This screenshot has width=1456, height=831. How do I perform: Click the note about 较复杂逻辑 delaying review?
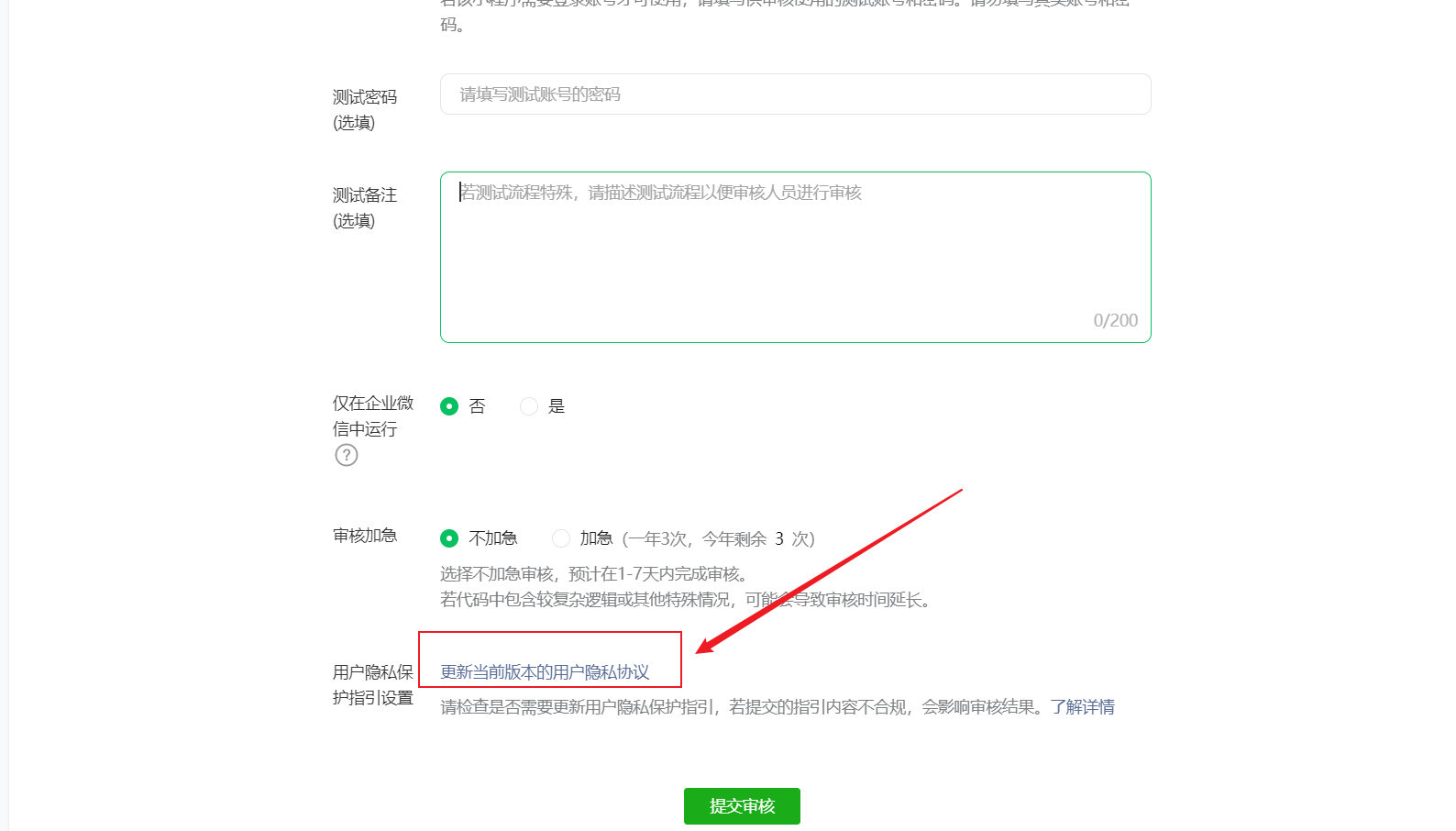[686, 600]
